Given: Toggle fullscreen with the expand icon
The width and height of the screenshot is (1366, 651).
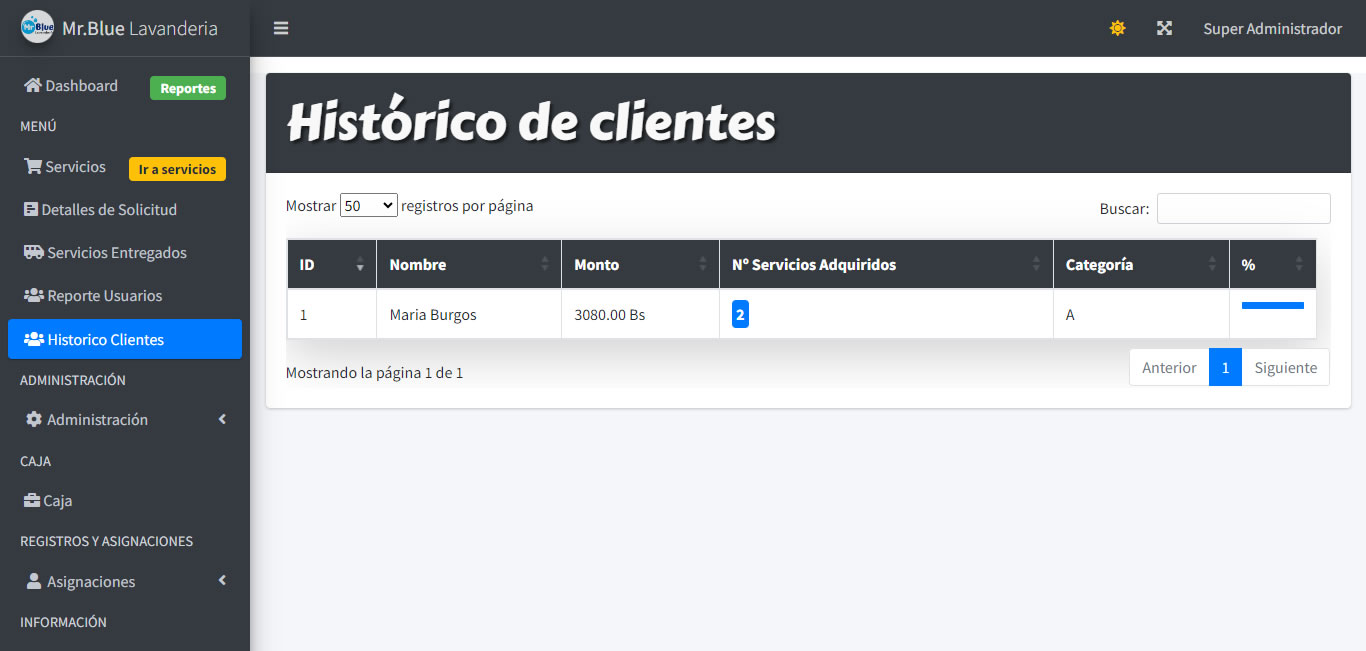Looking at the screenshot, I should tap(1164, 28).
